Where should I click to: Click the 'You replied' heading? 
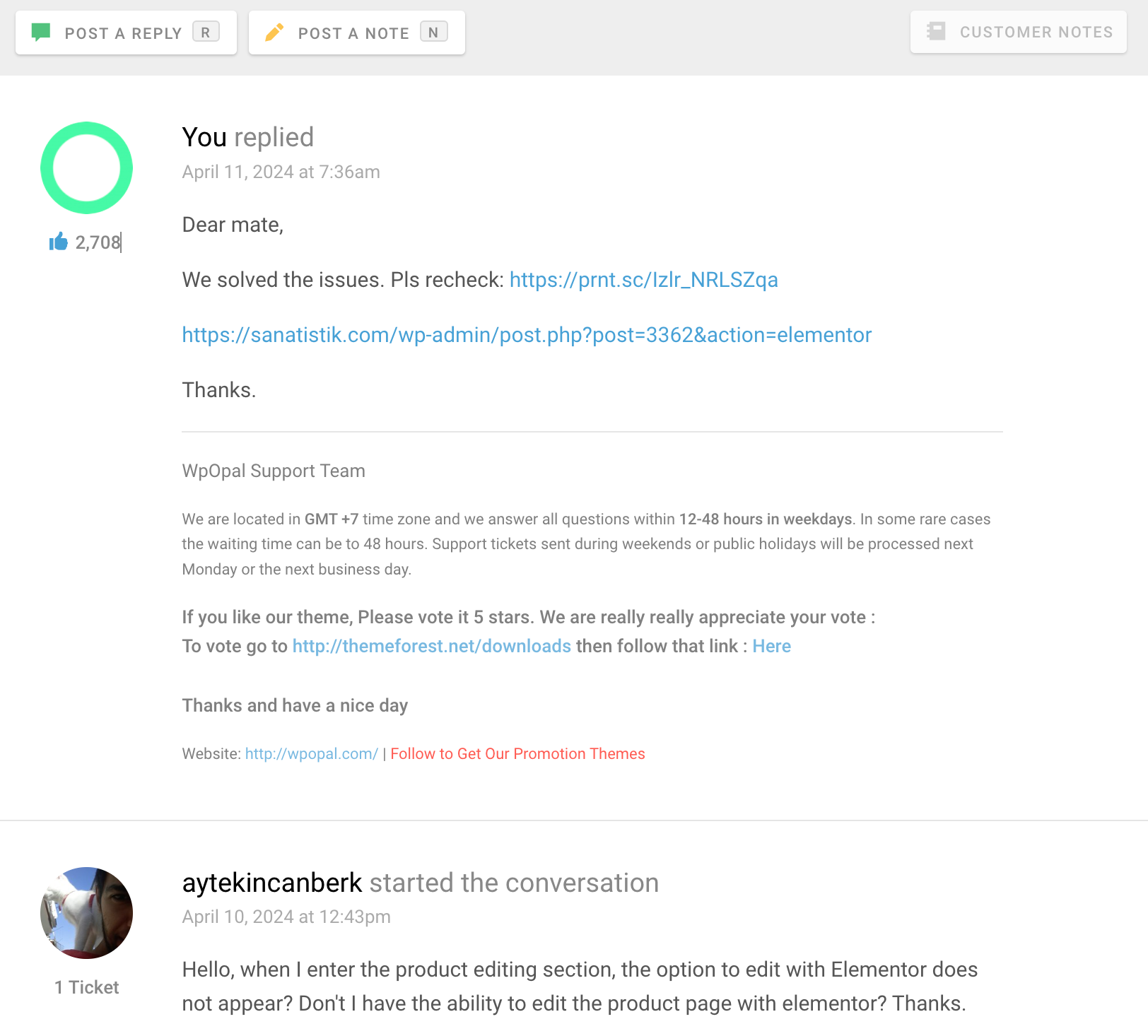tap(247, 137)
